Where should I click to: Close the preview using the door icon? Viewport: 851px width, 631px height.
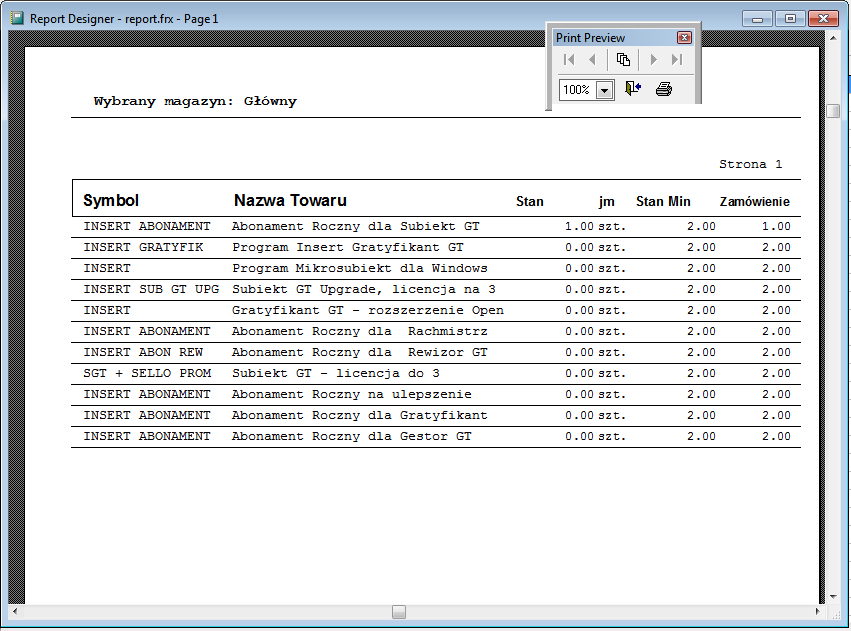(633, 88)
